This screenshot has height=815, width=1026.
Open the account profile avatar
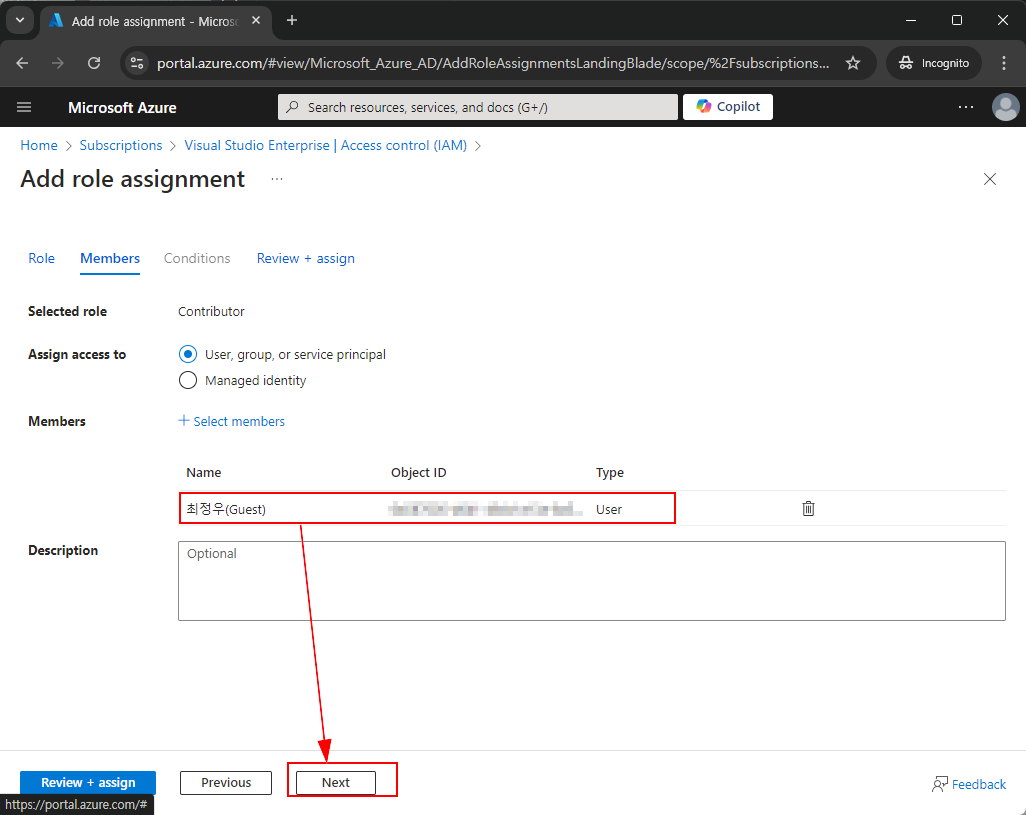pos(1005,107)
